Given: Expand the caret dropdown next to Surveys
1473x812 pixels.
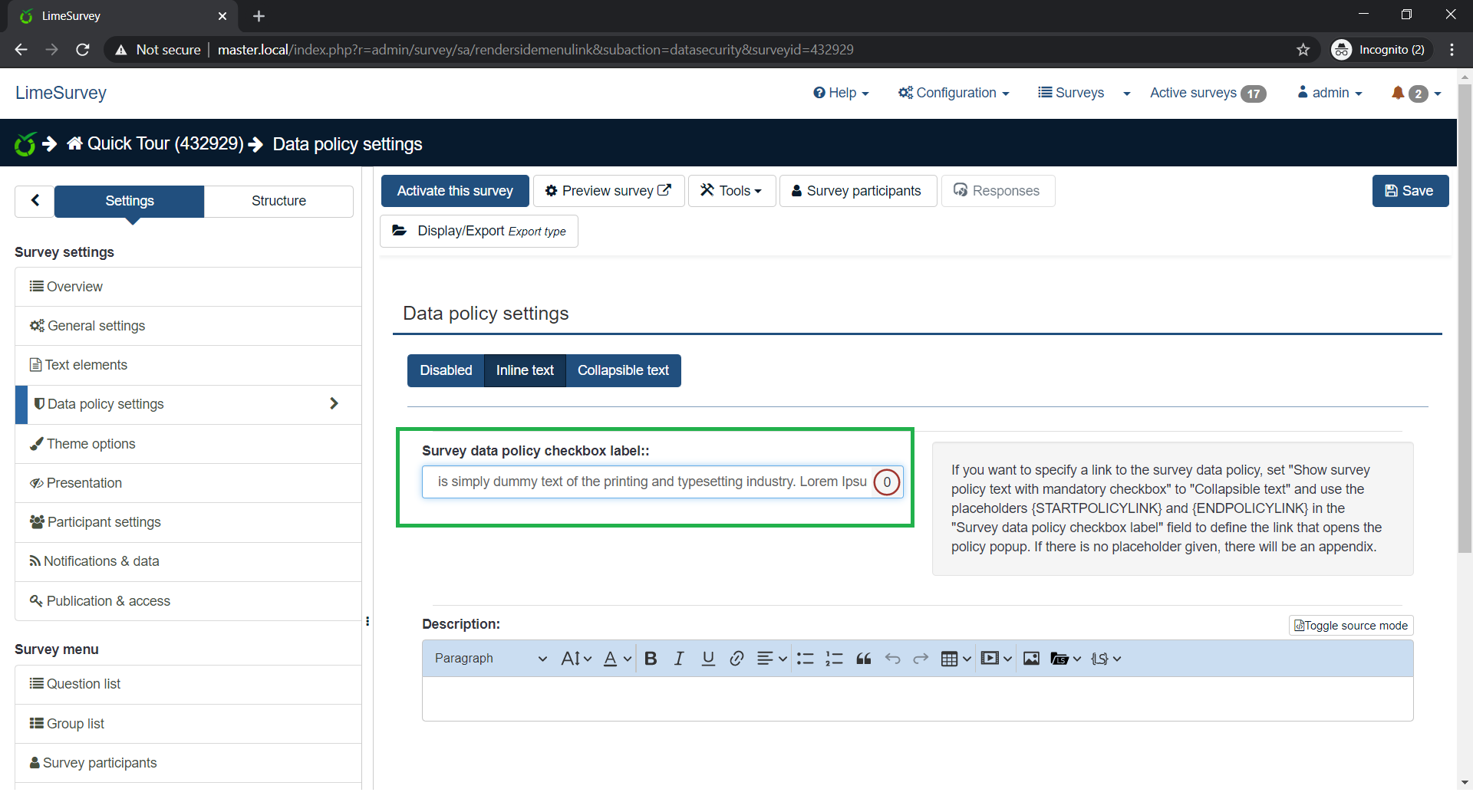Looking at the screenshot, I should click(x=1126, y=94).
